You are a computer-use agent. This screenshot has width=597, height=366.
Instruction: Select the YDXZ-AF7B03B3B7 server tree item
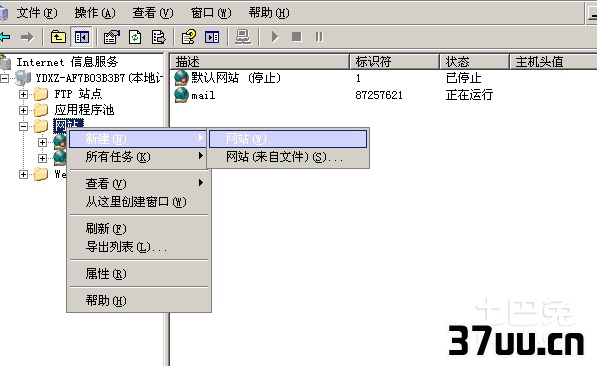coord(99,78)
